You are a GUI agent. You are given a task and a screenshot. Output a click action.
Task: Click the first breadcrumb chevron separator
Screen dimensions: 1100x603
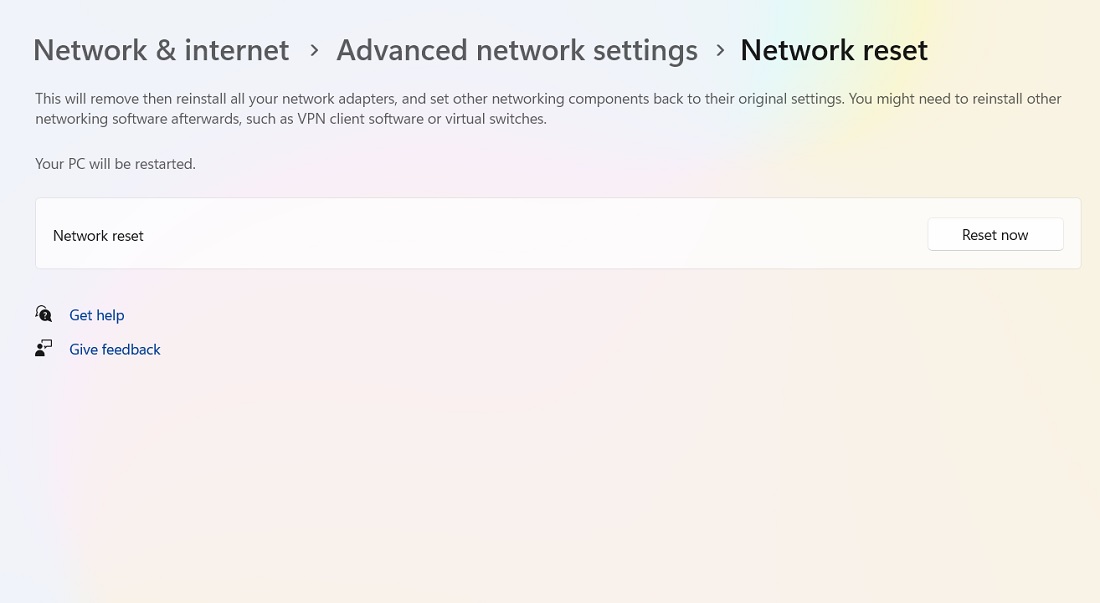pyautogui.click(x=314, y=50)
